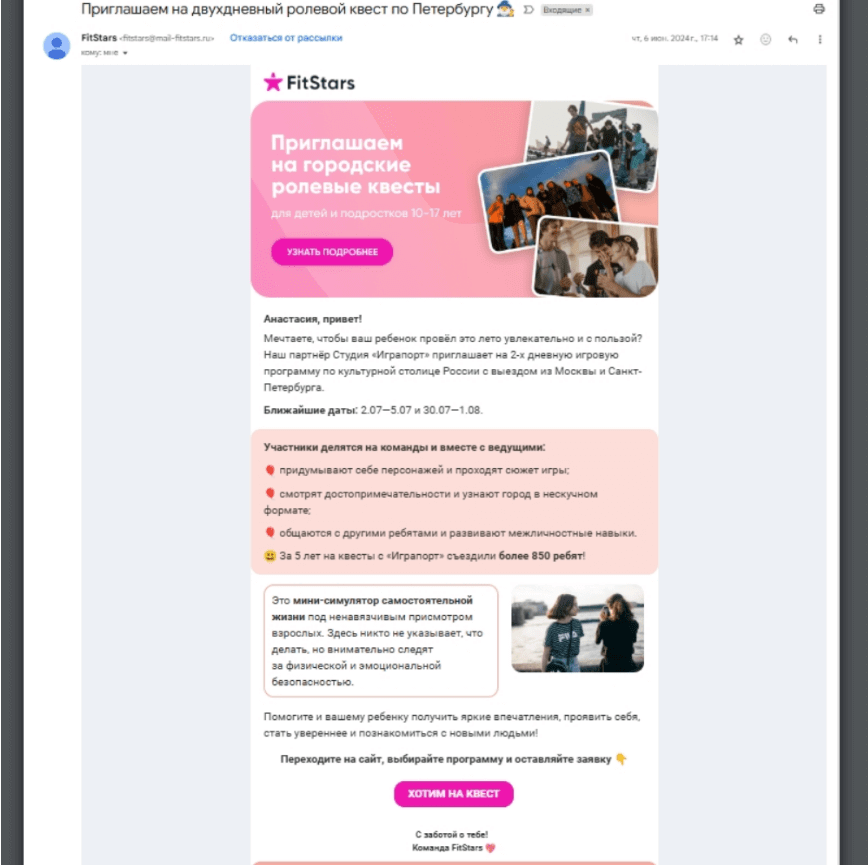
Task: Click the 'УЗНАТЬ ПОДРОБНЕЕ' banner button
Action: click(x=332, y=252)
